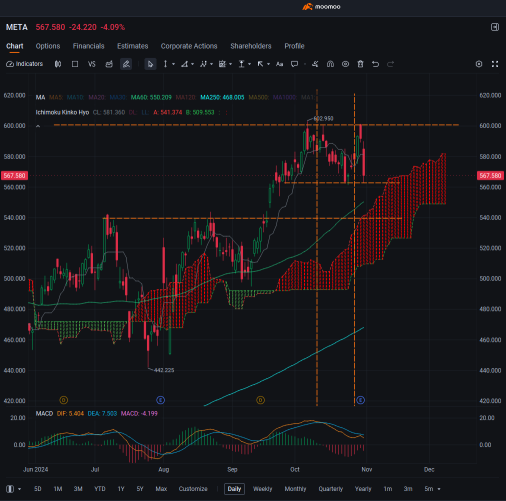Screen dimensions: 506x501
Task: Click the Ichimoku Kinko Hyo label
Action: (62, 112)
